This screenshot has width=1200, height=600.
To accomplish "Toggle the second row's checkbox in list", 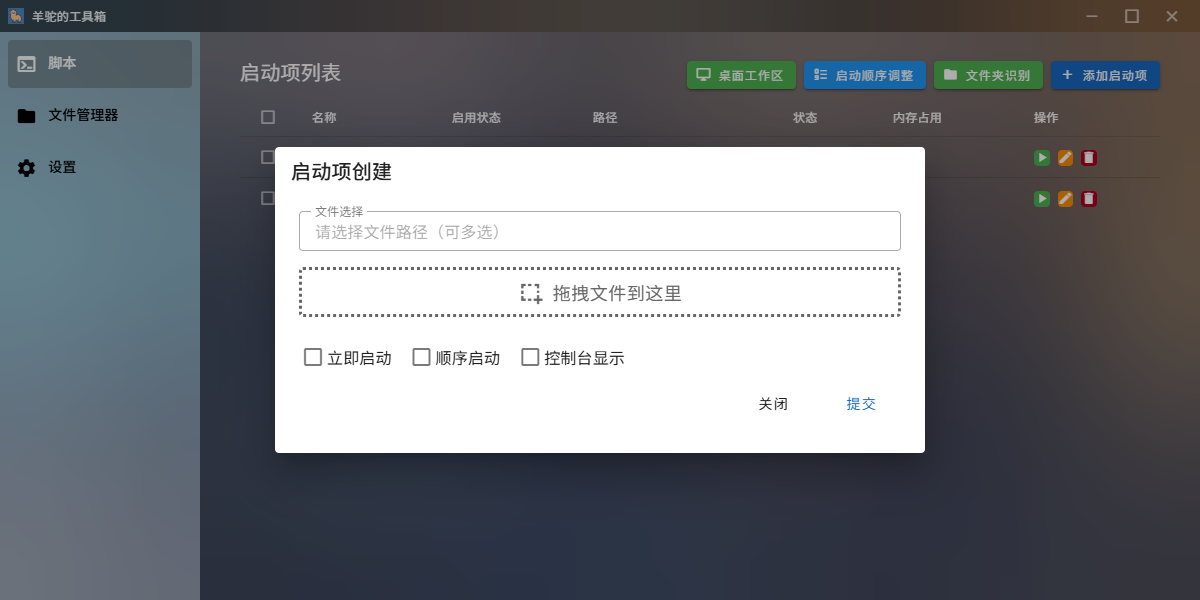I will (267, 198).
